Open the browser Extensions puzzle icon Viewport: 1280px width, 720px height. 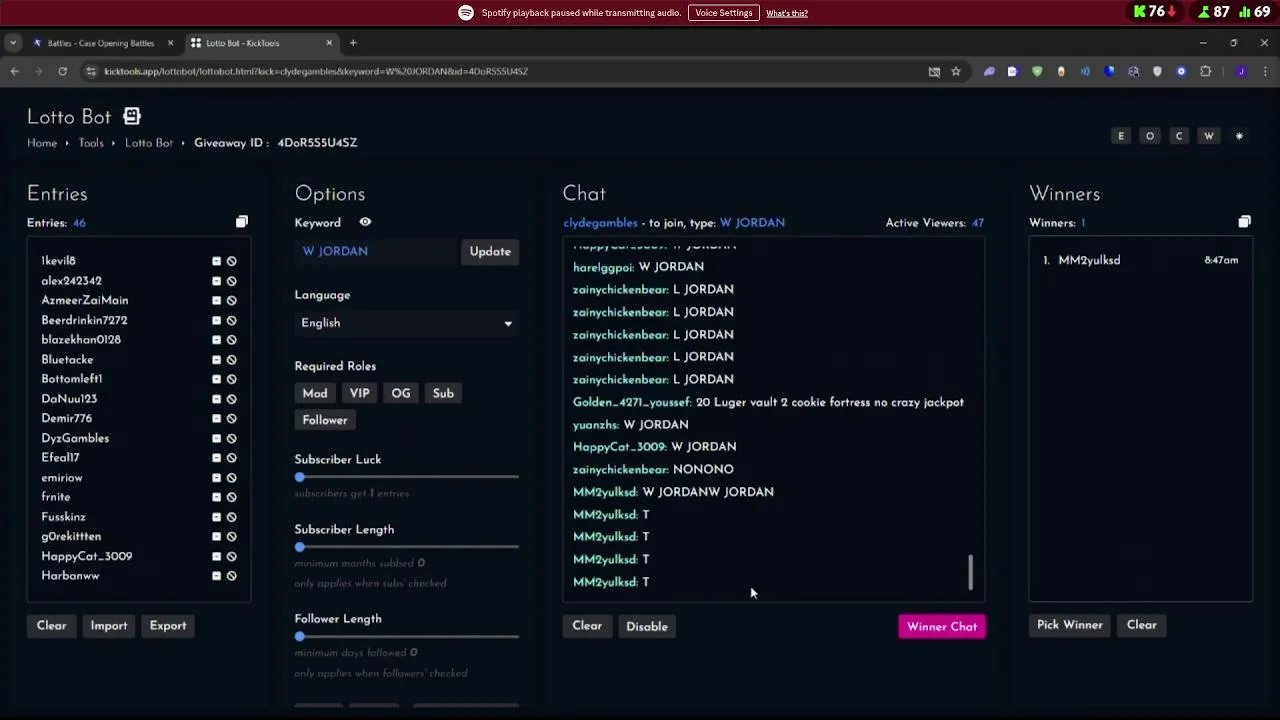(1206, 71)
